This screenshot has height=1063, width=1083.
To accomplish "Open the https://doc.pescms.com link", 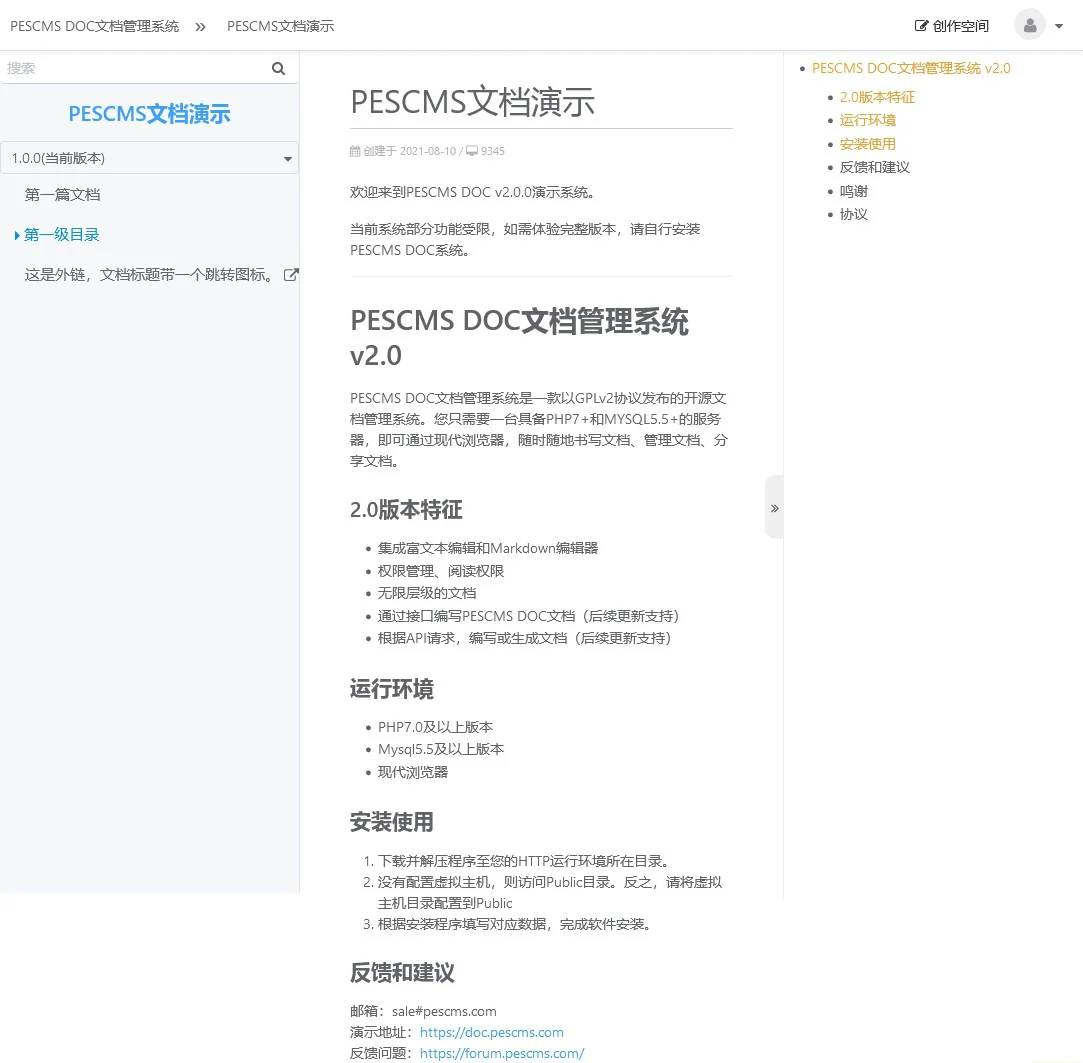I will point(492,1032).
